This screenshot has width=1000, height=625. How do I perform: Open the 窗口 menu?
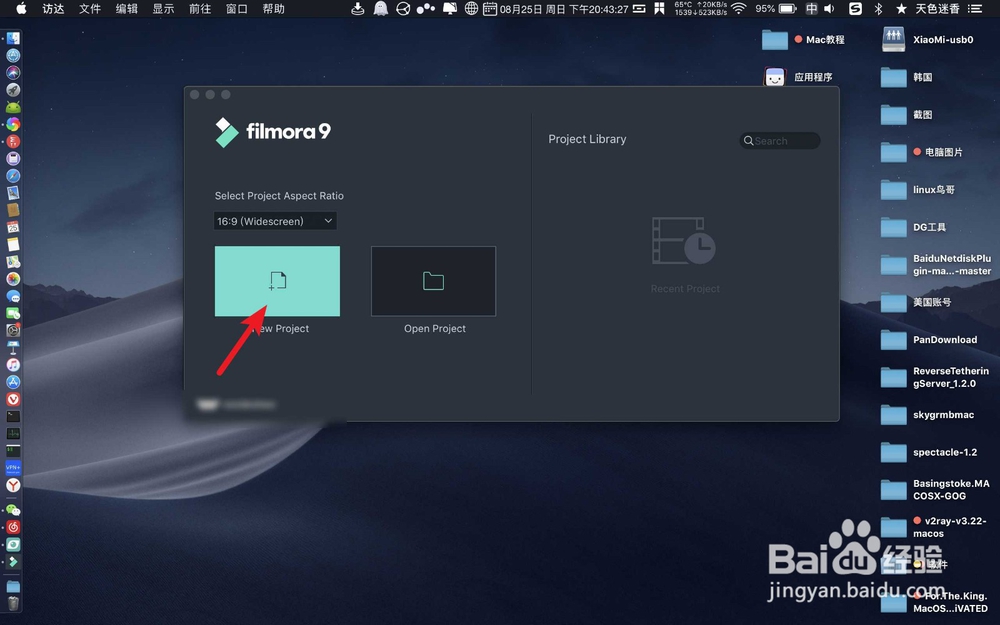coord(237,8)
